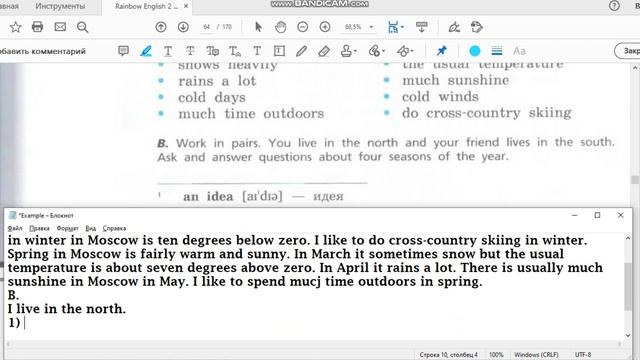Image resolution: width=640 pixels, height=360 pixels.
Task: Choose the add text comment tool
Action: 257,51
